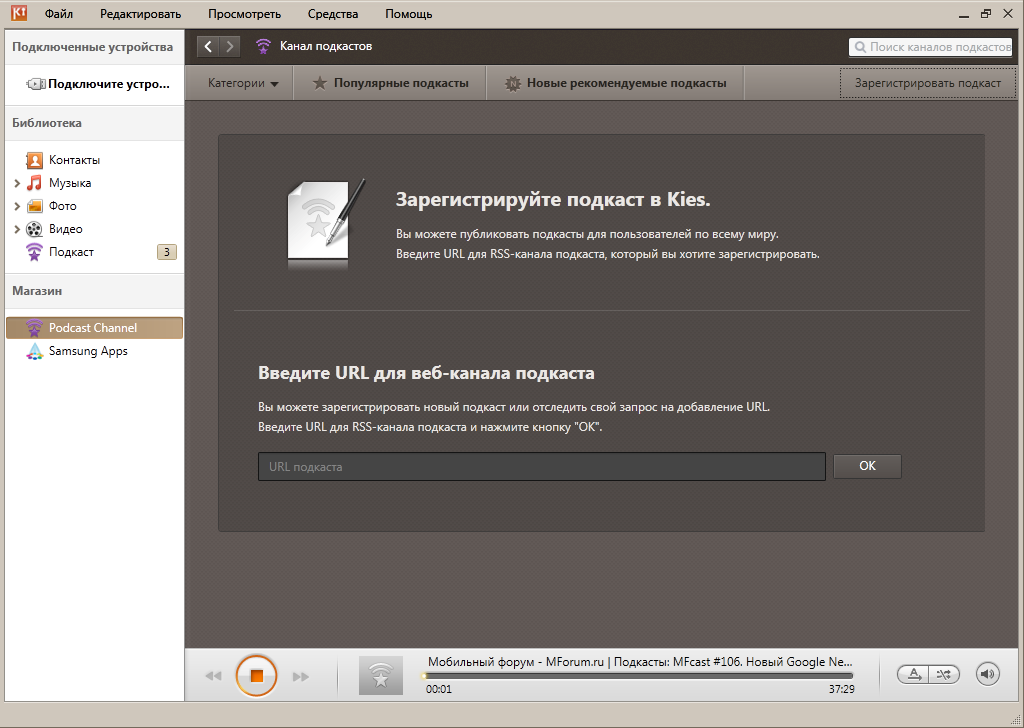
Task: Click the Подкаст count badge showing 3
Action: [x=167, y=252]
